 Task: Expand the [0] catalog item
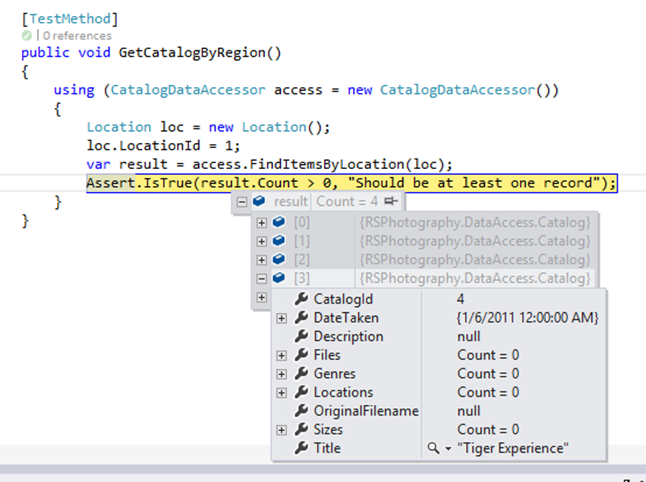262,222
